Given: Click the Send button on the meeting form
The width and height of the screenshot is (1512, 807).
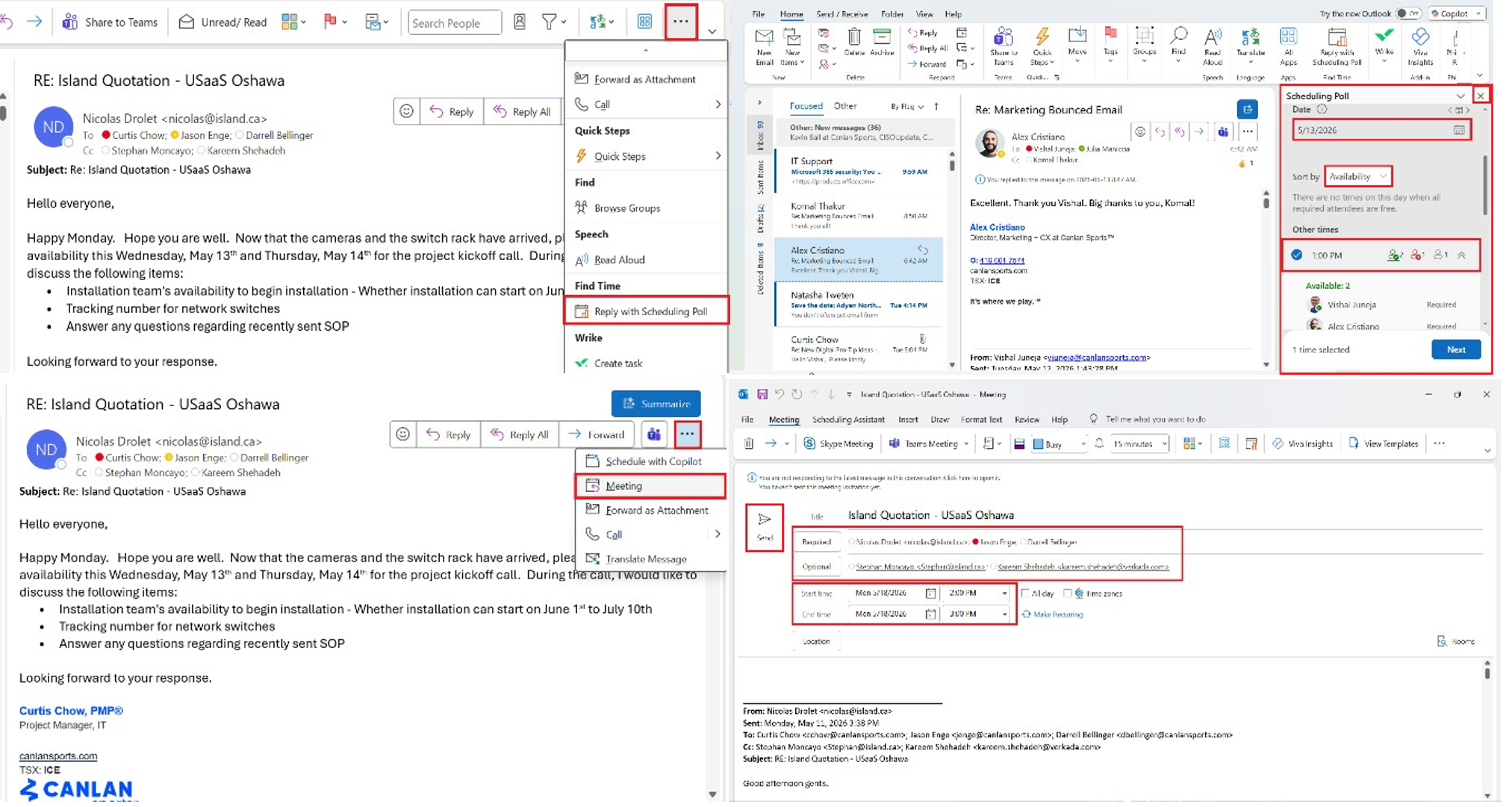Looking at the screenshot, I should 765,527.
